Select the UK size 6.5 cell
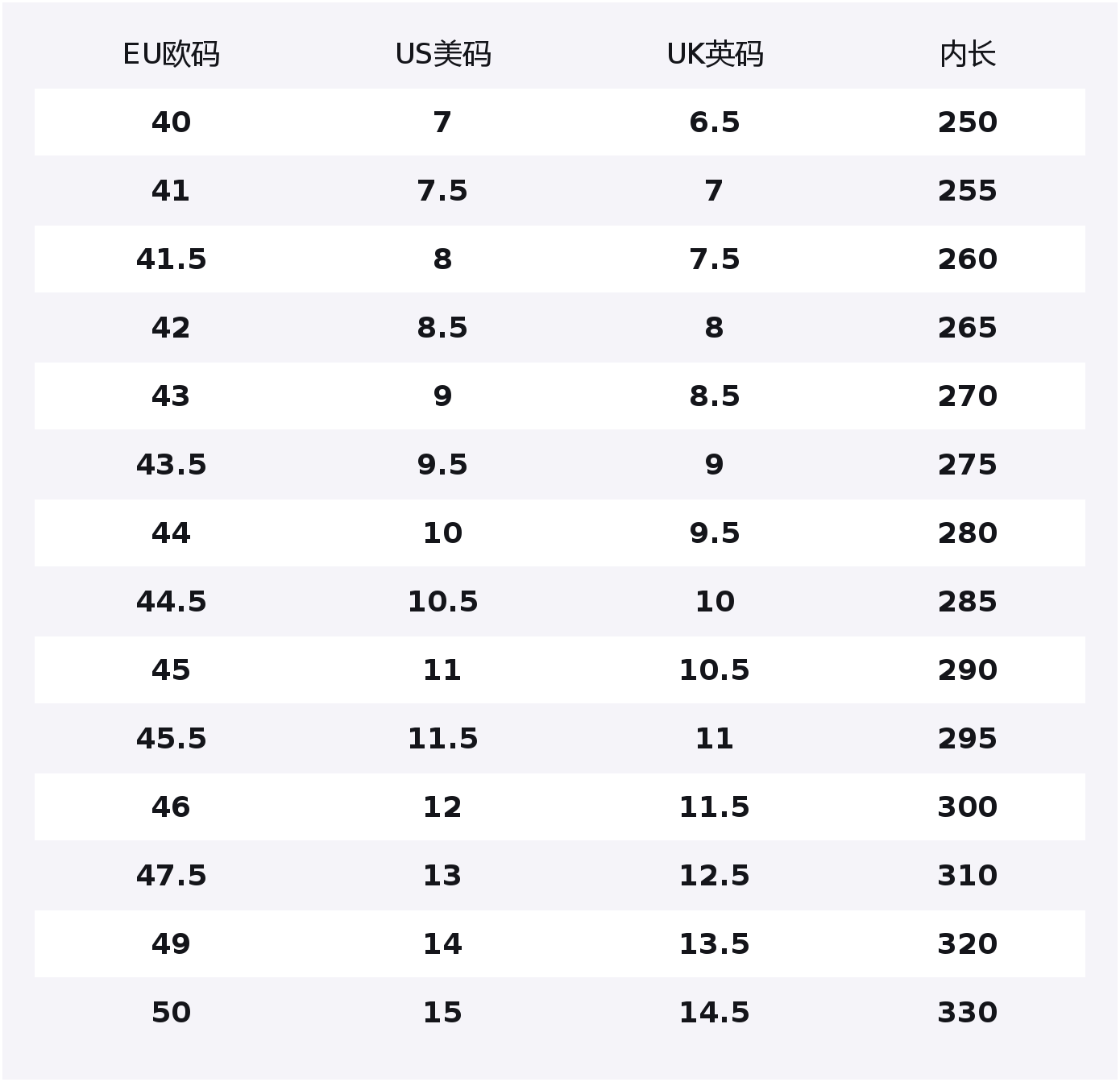Screen dimensions: 1120x1082 [x=715, y=122]
